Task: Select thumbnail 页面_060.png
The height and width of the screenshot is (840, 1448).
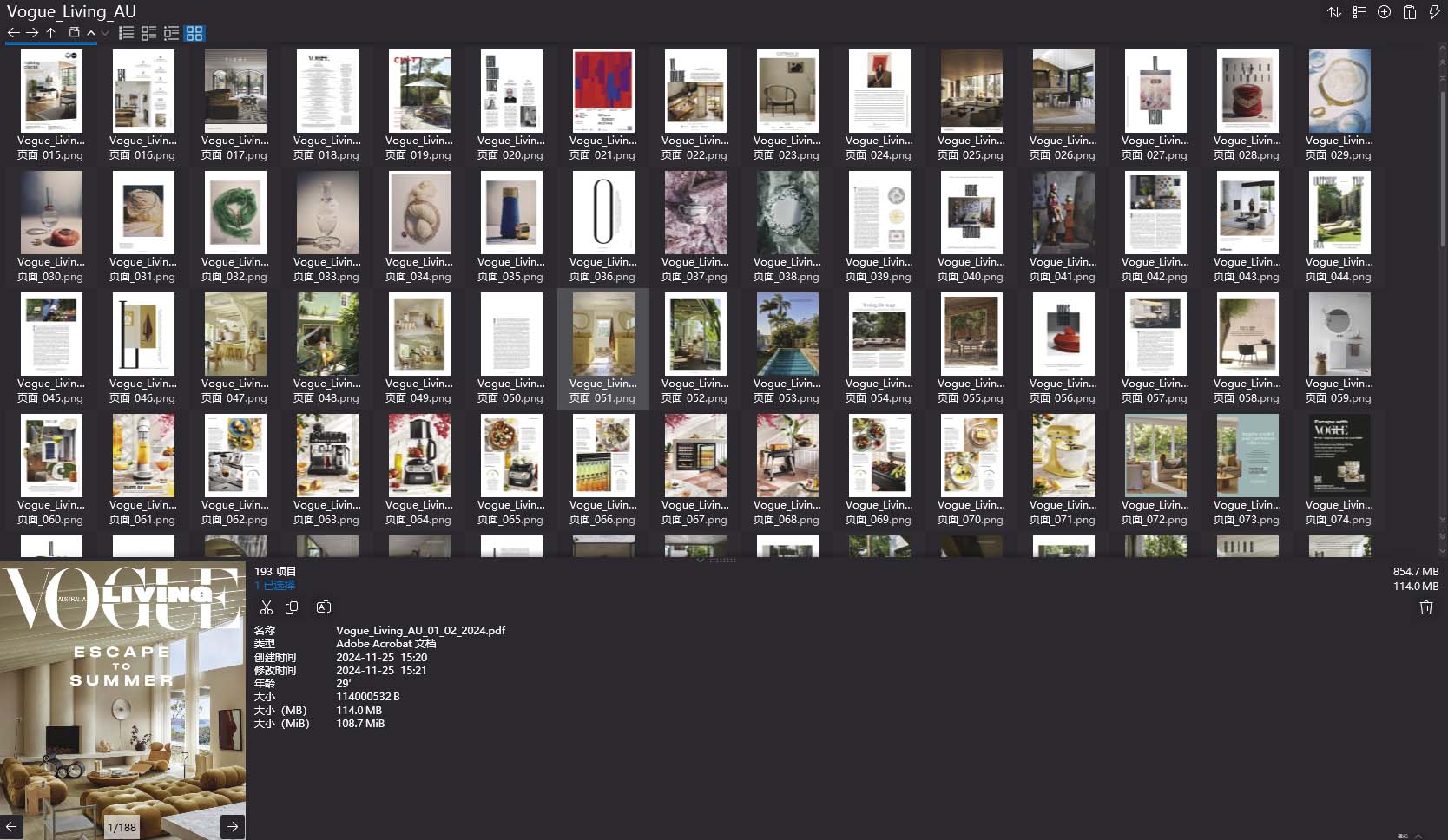Action: coord(51,456)
